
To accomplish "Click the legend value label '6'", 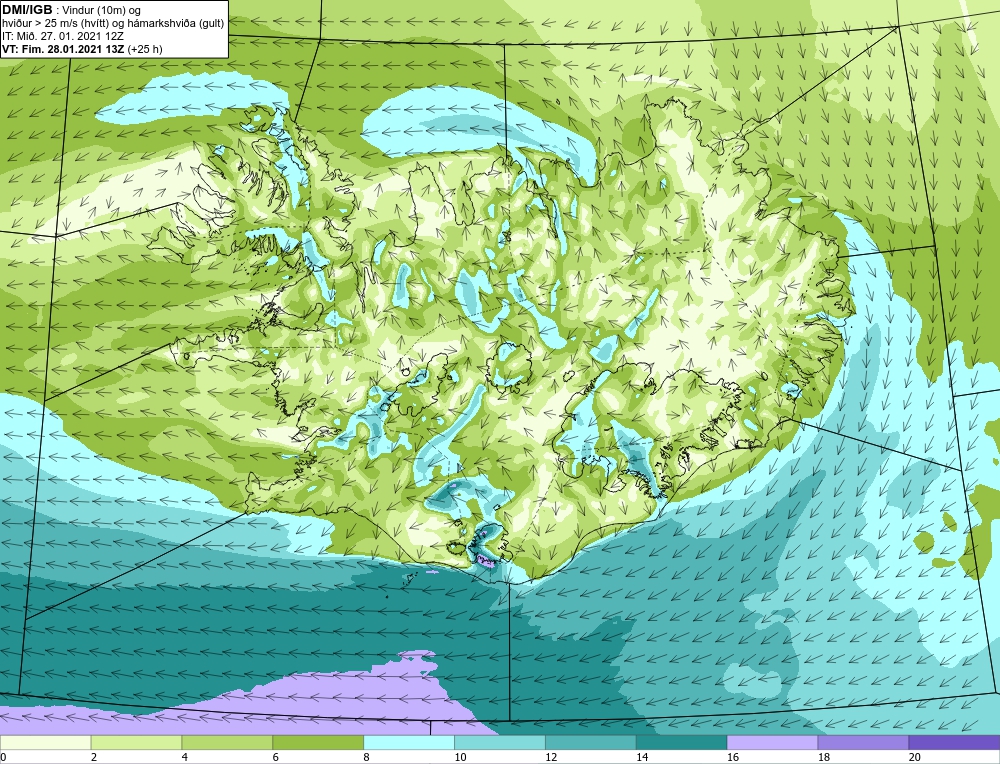I will coord(276,757).
